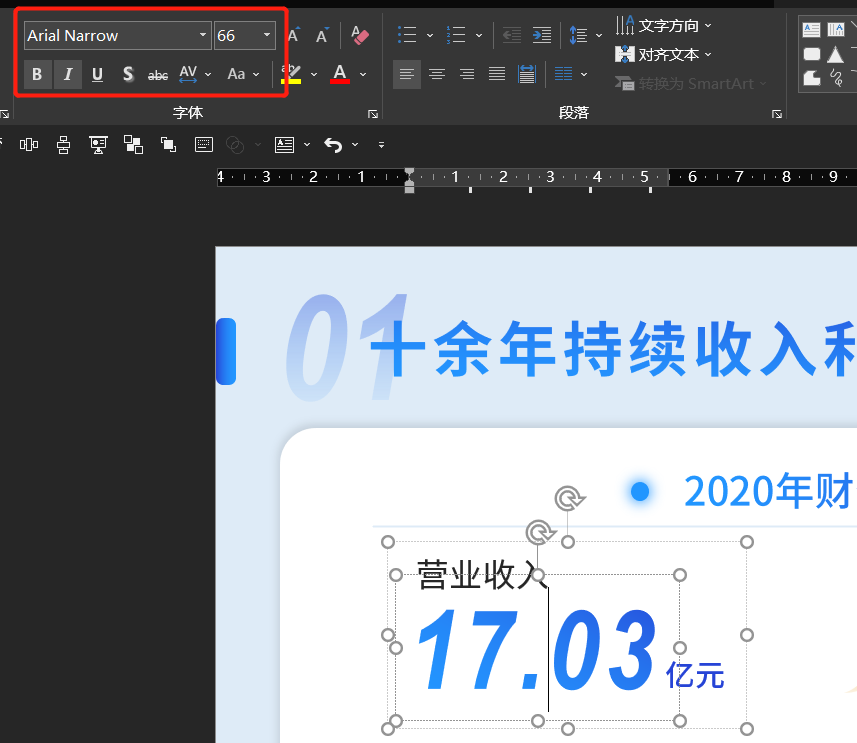Toggle Strikethrough (abc) formatting
The image size is (857, 743).
point(158,75)
